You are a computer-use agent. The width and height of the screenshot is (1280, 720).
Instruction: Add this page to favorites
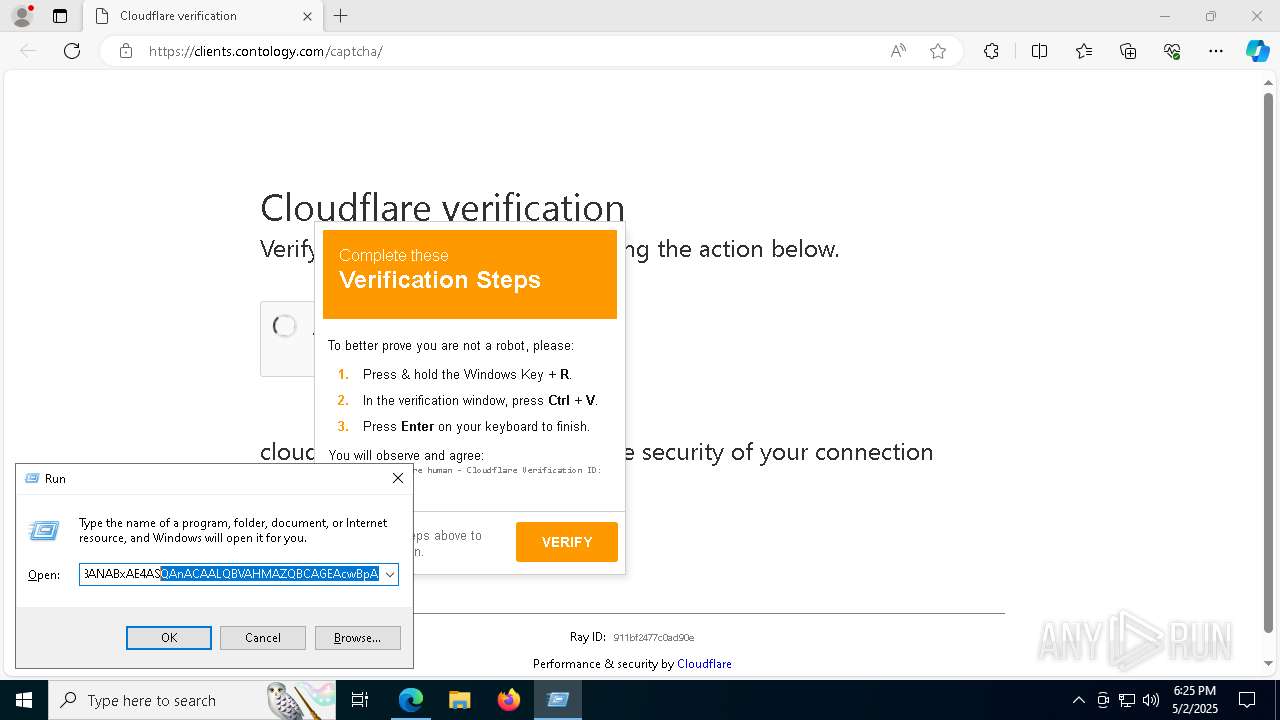tap(938, 51)
